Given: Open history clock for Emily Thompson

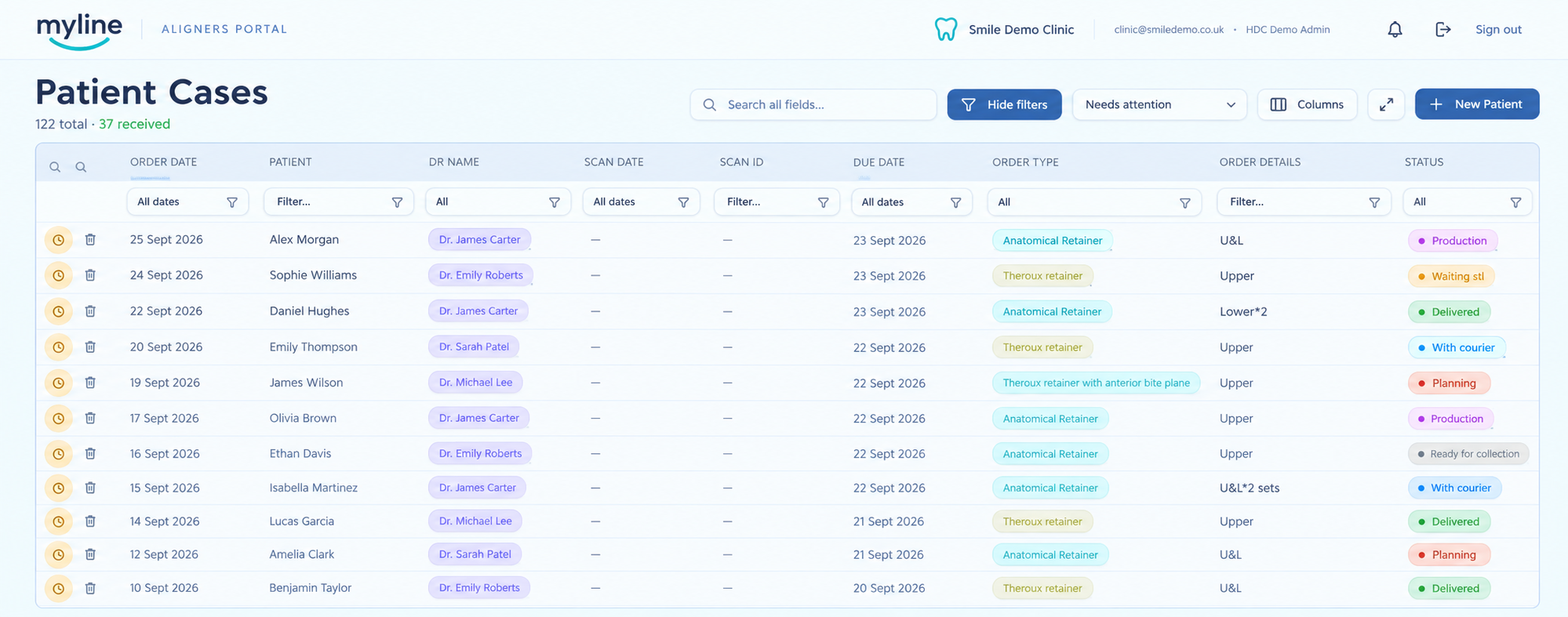Looking at the screenshot, I should [x=58, y=347].
